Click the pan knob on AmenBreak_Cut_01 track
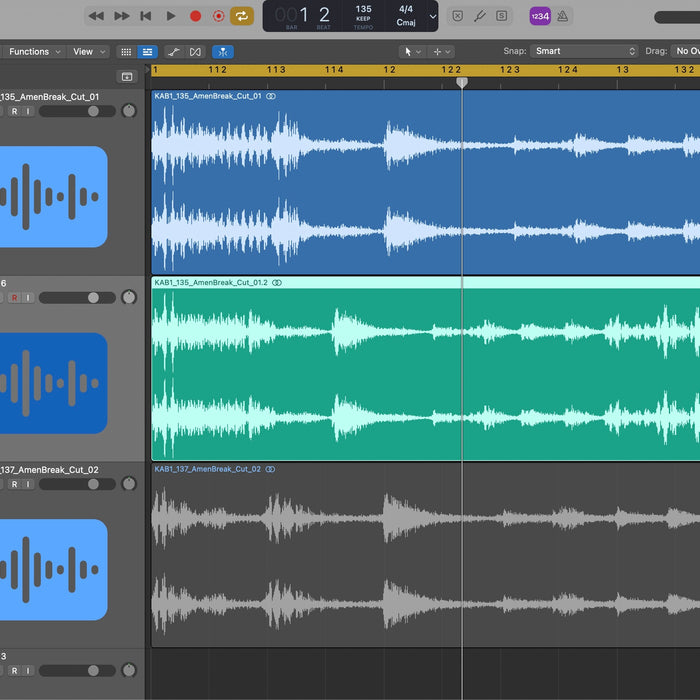The image size is (700, 700). 129,111
